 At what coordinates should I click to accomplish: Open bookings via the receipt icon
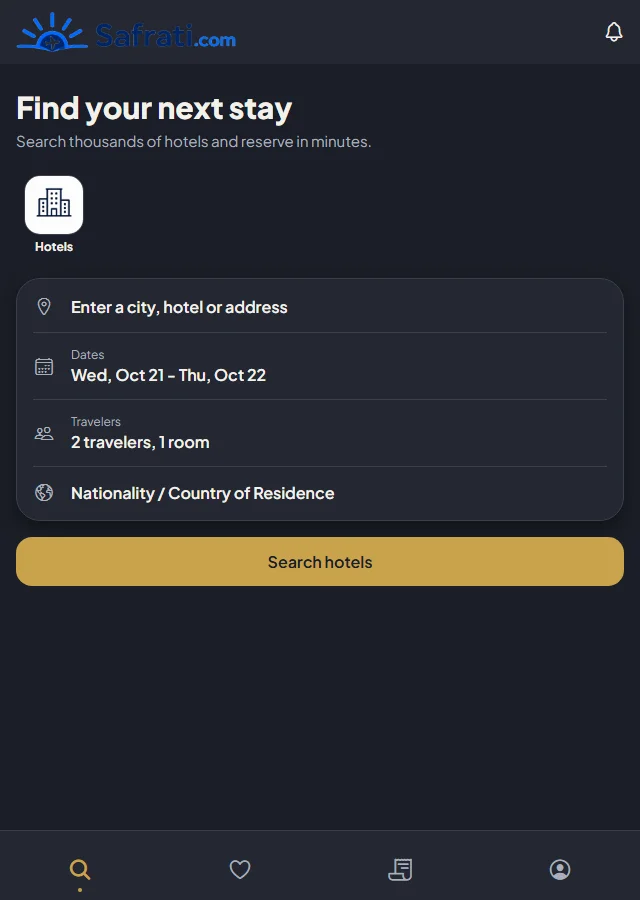click(x=400, y=869)
